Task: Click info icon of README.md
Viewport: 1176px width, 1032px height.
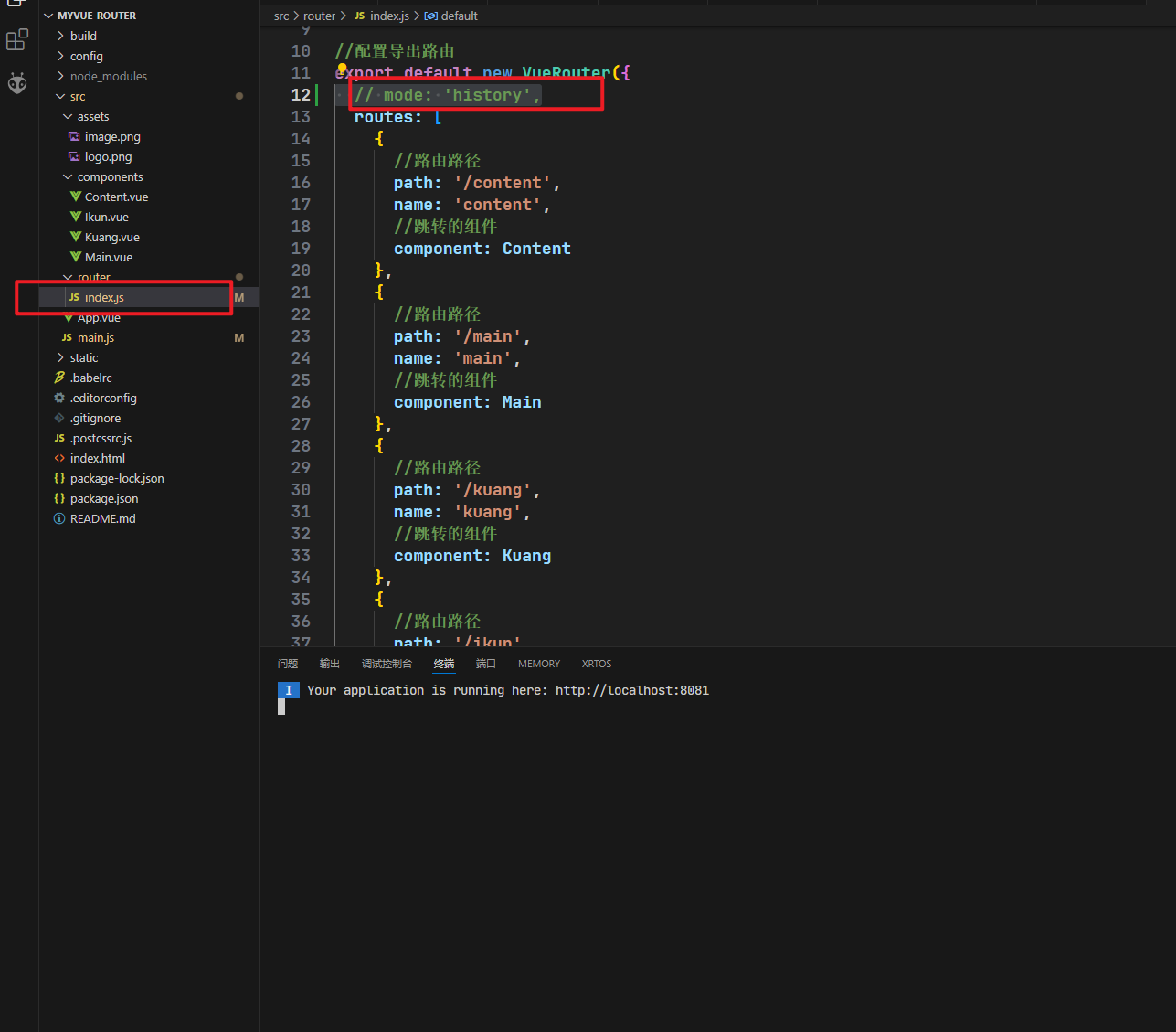Action: pyautogui.click(x=60, y=518)
